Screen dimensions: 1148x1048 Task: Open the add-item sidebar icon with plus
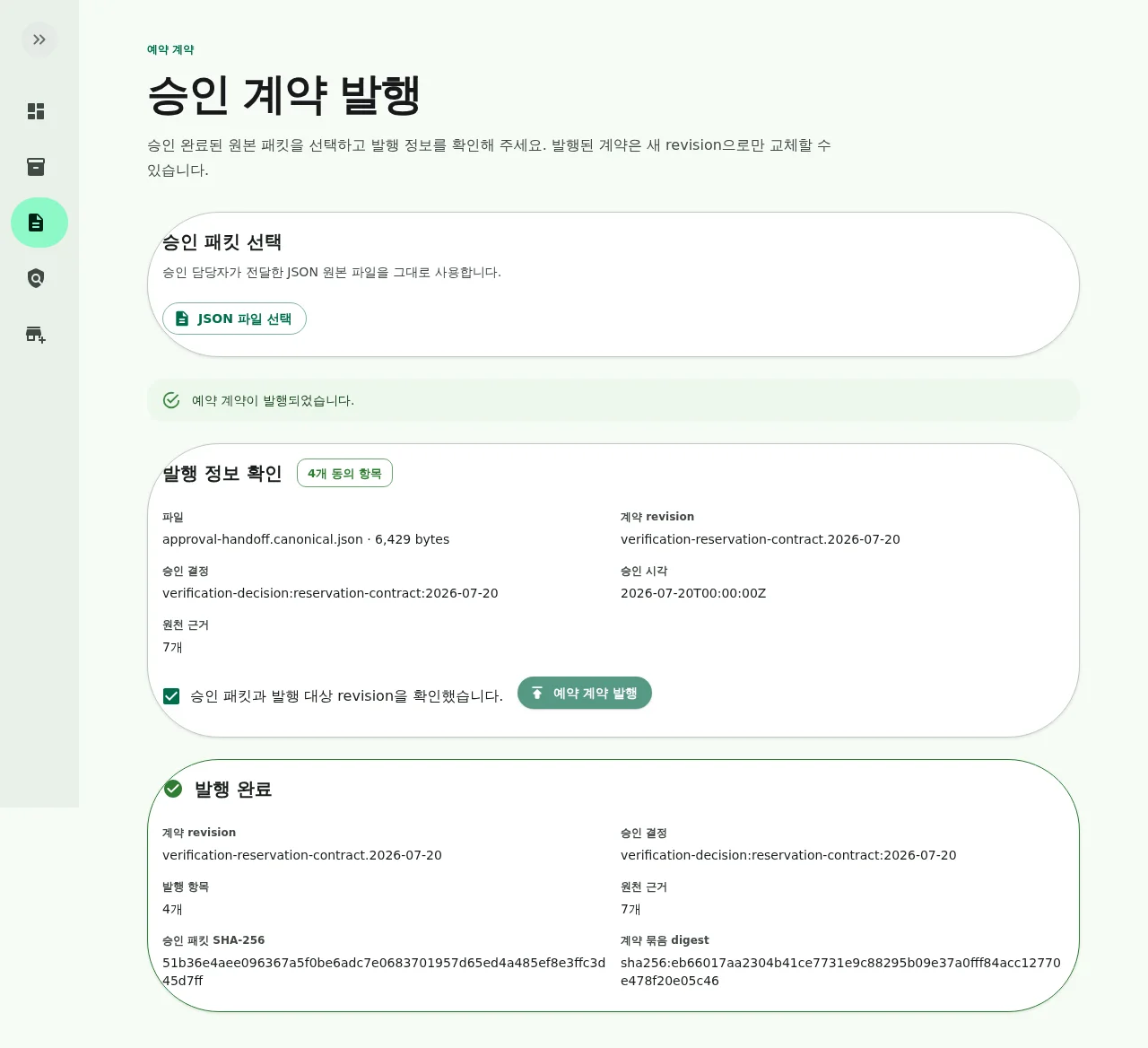[36, 334]
